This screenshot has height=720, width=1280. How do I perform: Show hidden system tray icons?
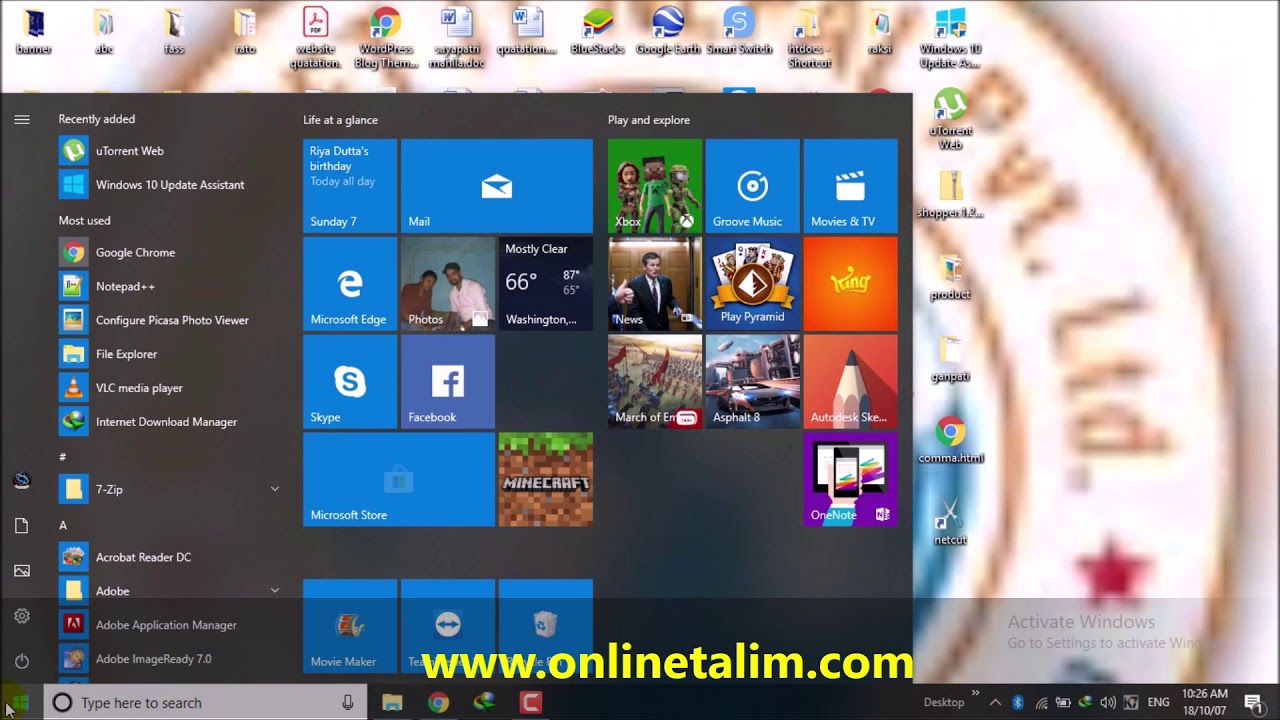(995, 703)
